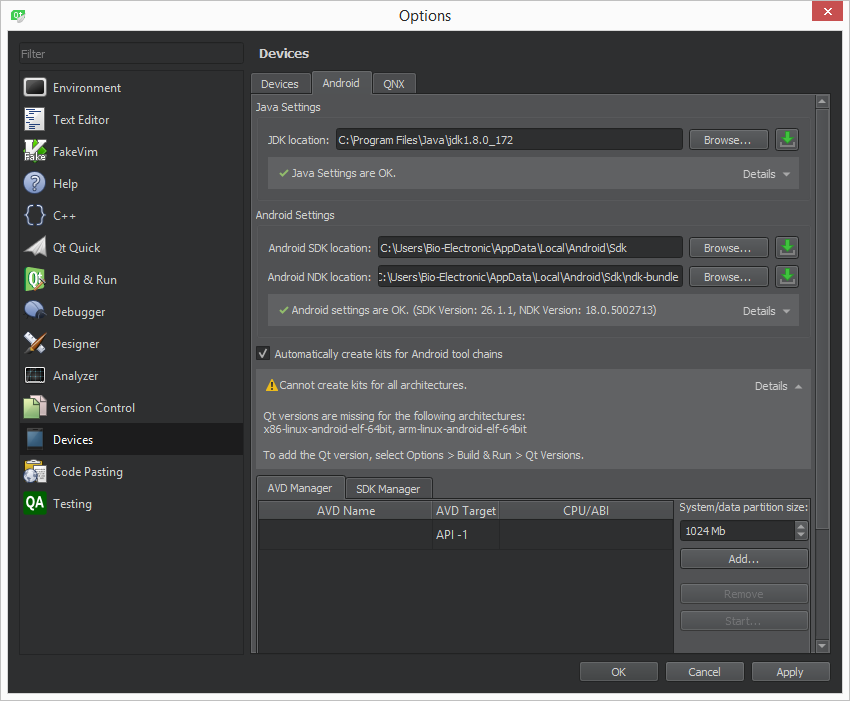
Task: Click the Add... AVD button
Action: 743,559
